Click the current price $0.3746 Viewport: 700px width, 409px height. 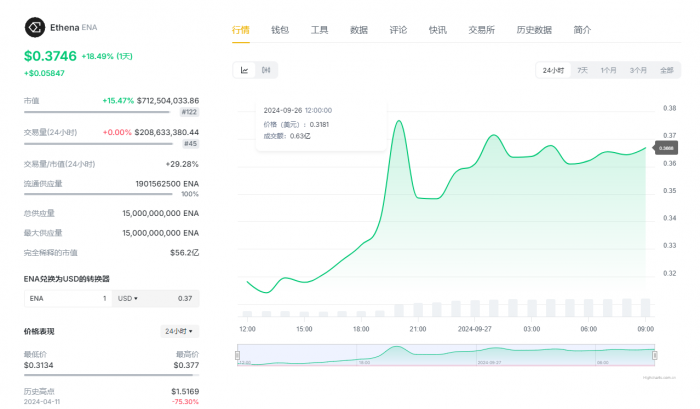(50, 56)
